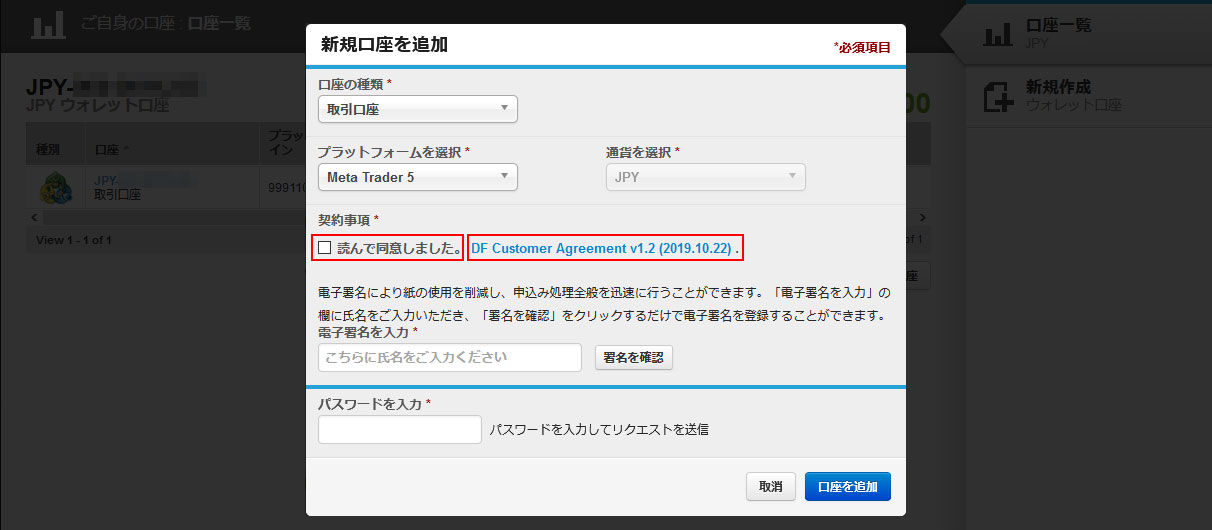1212x530 pixels.
Task: Click the 口座を追加 submit button
Action: 847,487
